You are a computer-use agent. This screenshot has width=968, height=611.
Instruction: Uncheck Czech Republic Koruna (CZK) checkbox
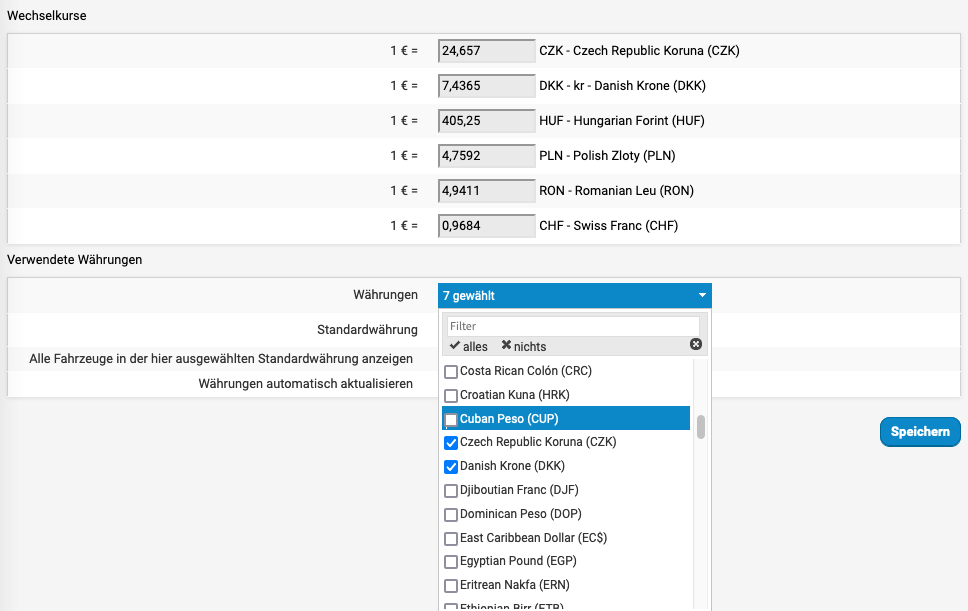(452, 442)
